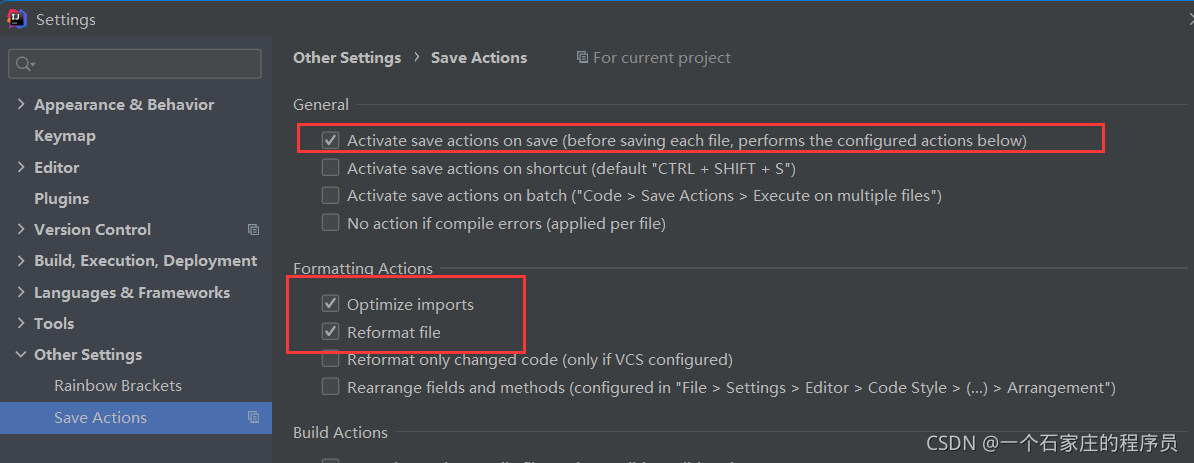
Task: Click the project-level icon next to Version Control
Action: pos(254,230)
